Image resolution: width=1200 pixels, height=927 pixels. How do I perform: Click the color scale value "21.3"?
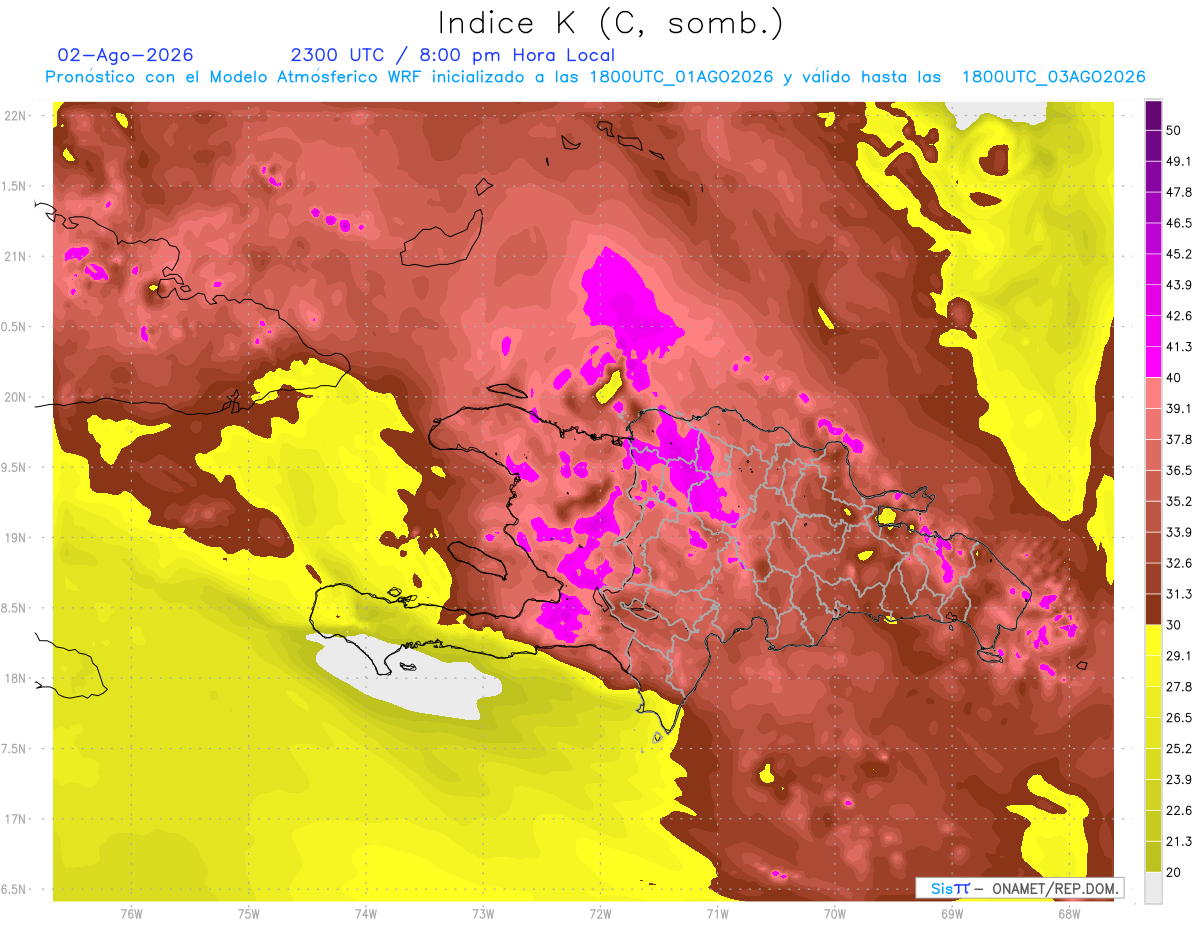tap(1178, 841)
